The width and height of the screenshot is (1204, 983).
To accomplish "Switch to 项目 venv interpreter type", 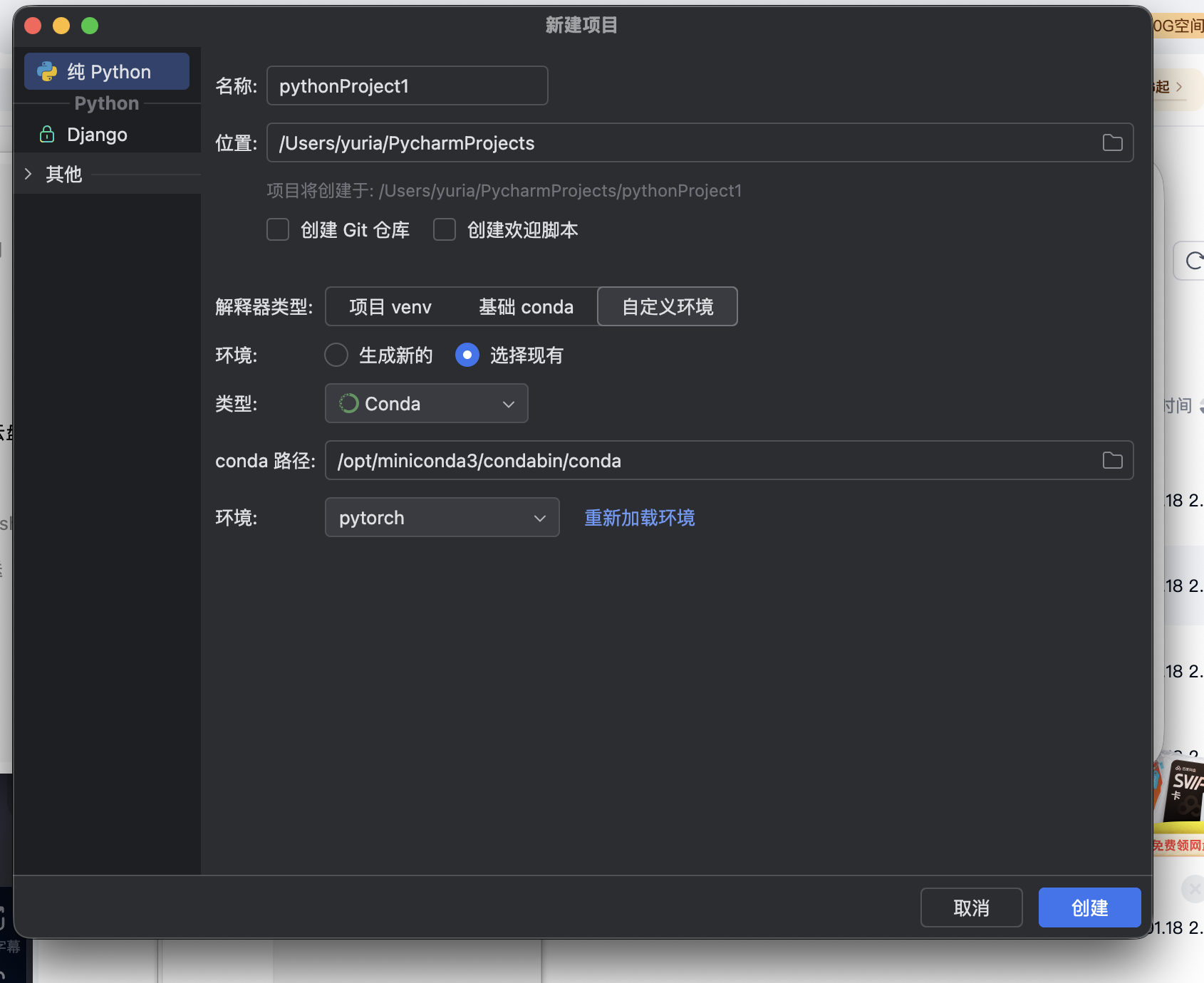I will coord(390,307).
